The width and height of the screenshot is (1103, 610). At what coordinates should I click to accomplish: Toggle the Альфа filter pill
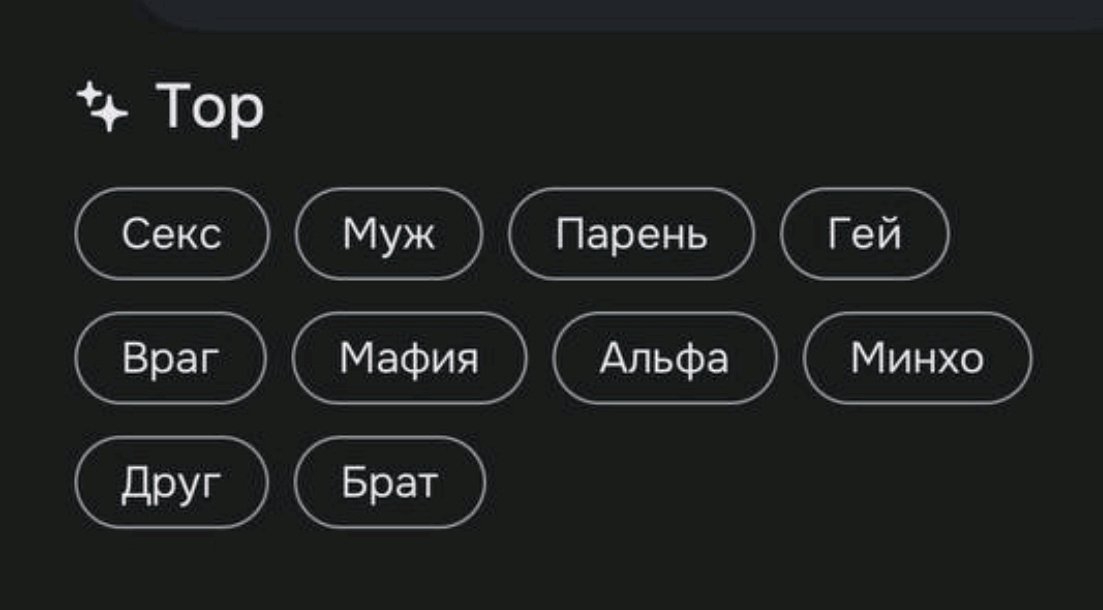click(x=665, y=357)
